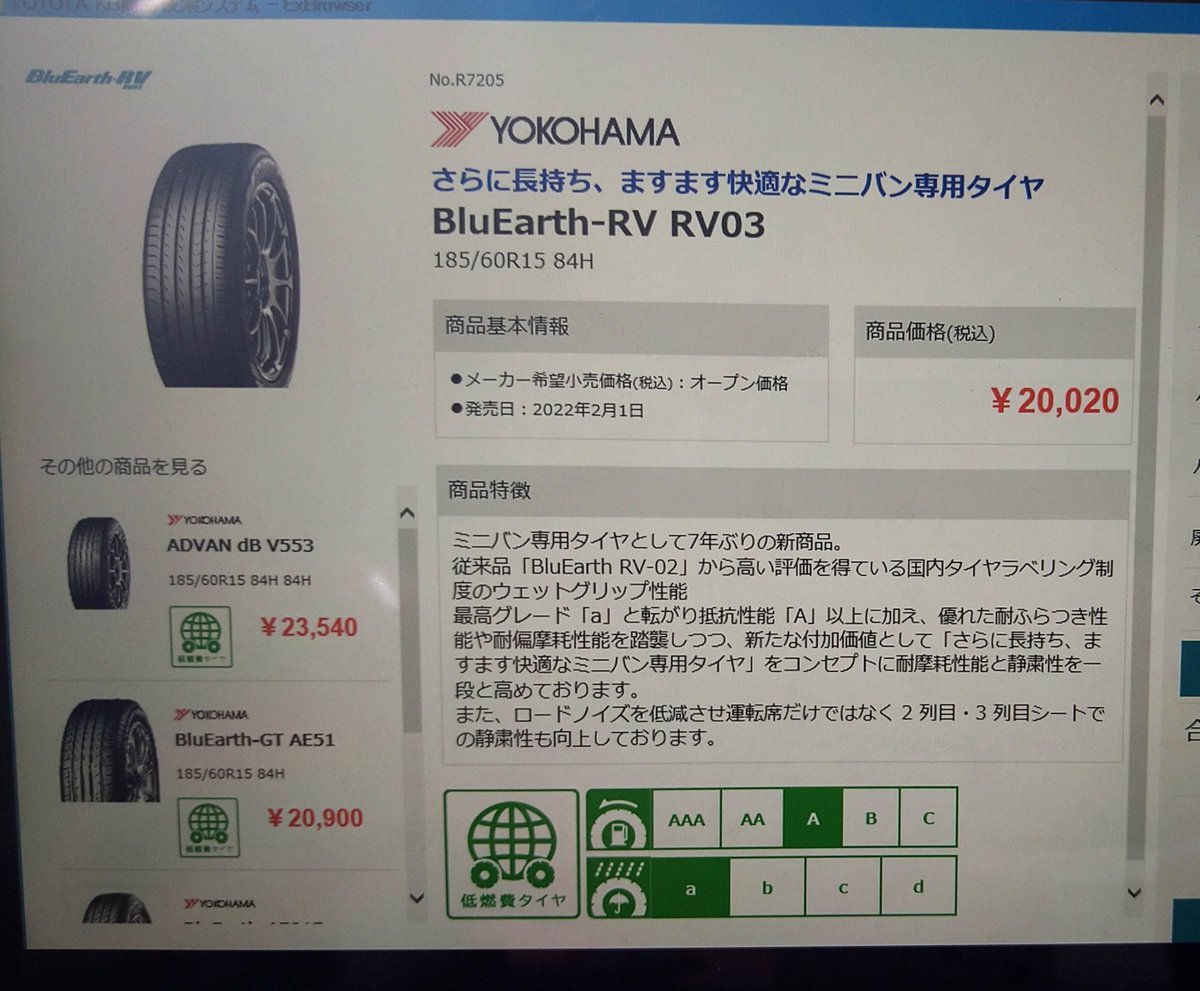Viewport: 1200px width, 991px height.
Task: Select wet grip grade b
Action: 767,887
